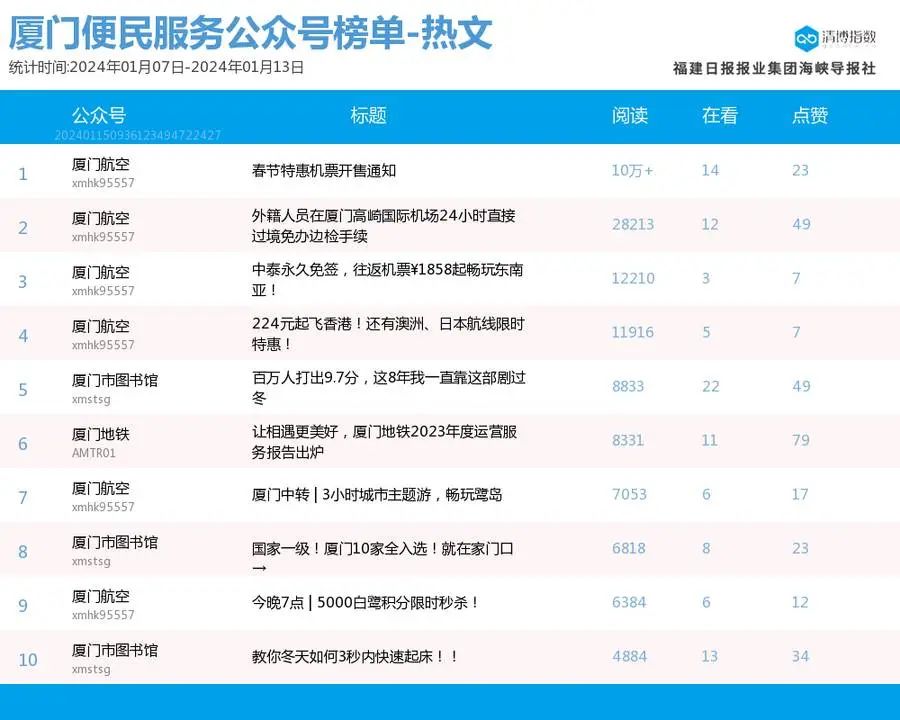Open article 今晚7点 | 5000白鹭积分限时秒杀
Screen dimensions: 900x720
point(365,602)
